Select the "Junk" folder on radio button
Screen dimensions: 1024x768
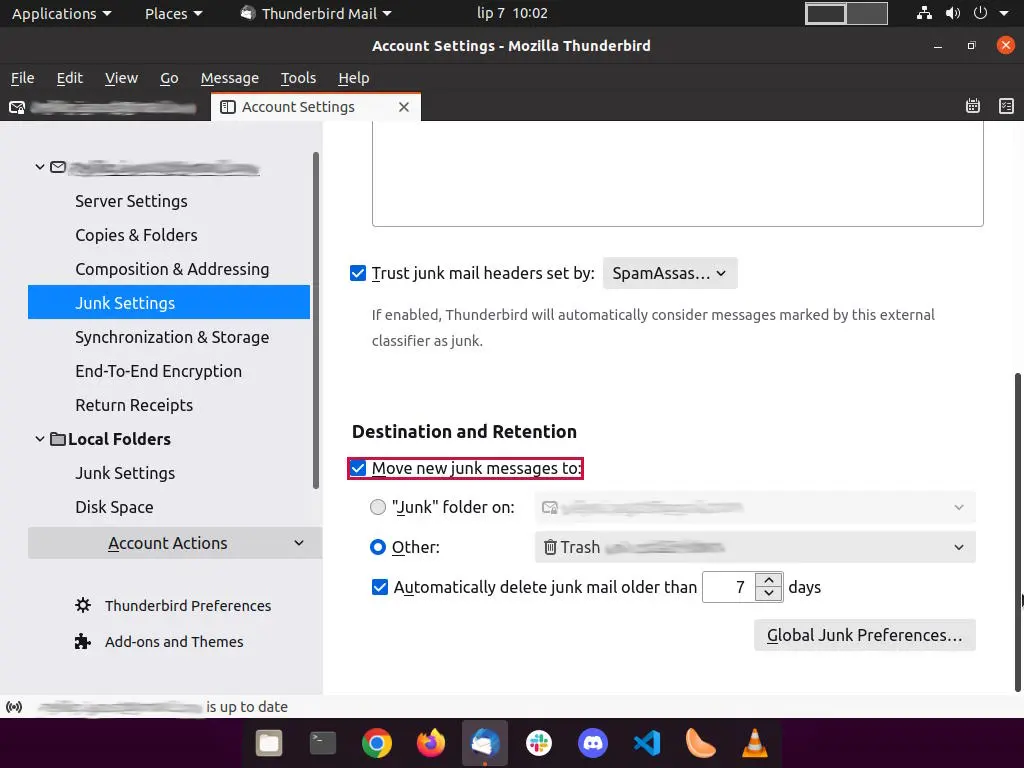(x=378, y=507)
